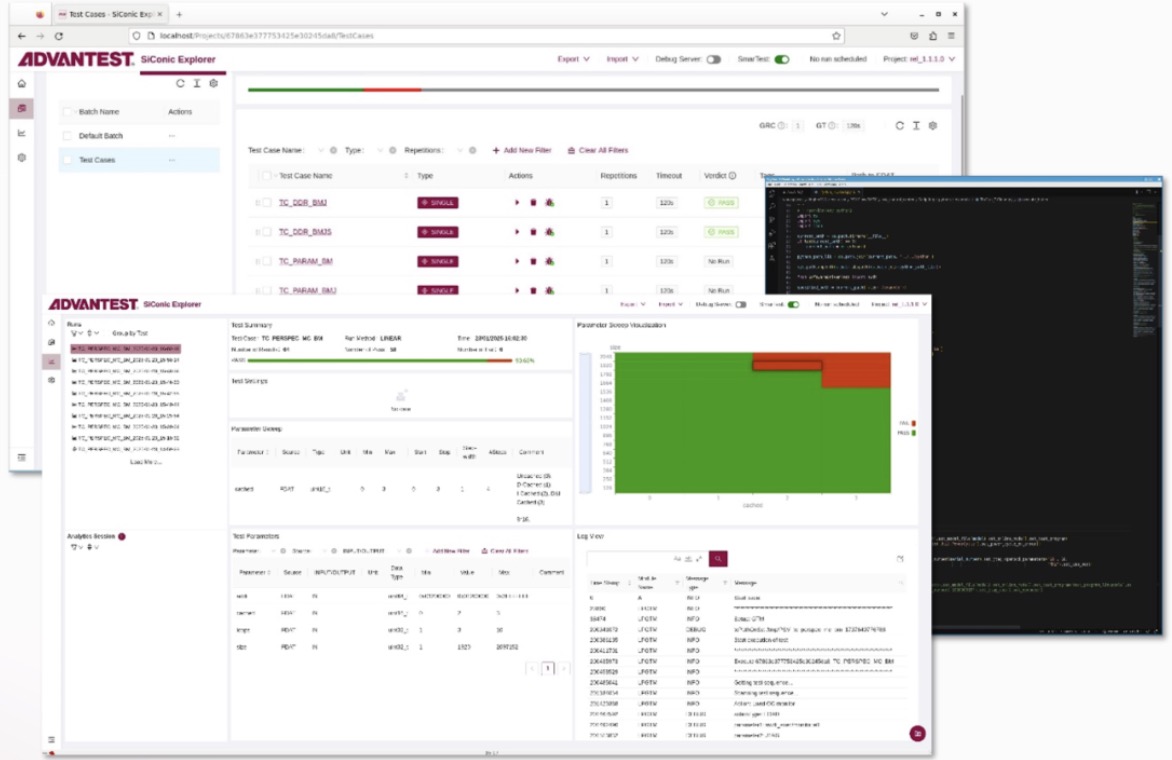This screenshot has height=760, width=1172.
Task: Reload the browser page
Action: tap(59, 35)
